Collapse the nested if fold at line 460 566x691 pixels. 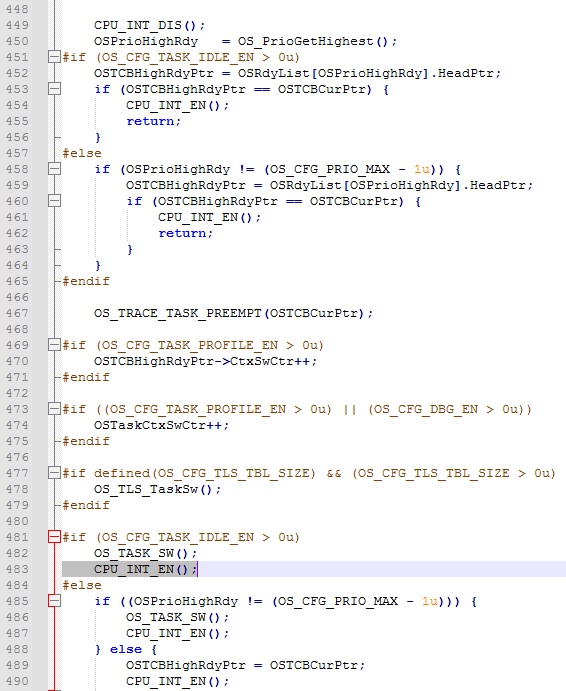pos(54,201)
